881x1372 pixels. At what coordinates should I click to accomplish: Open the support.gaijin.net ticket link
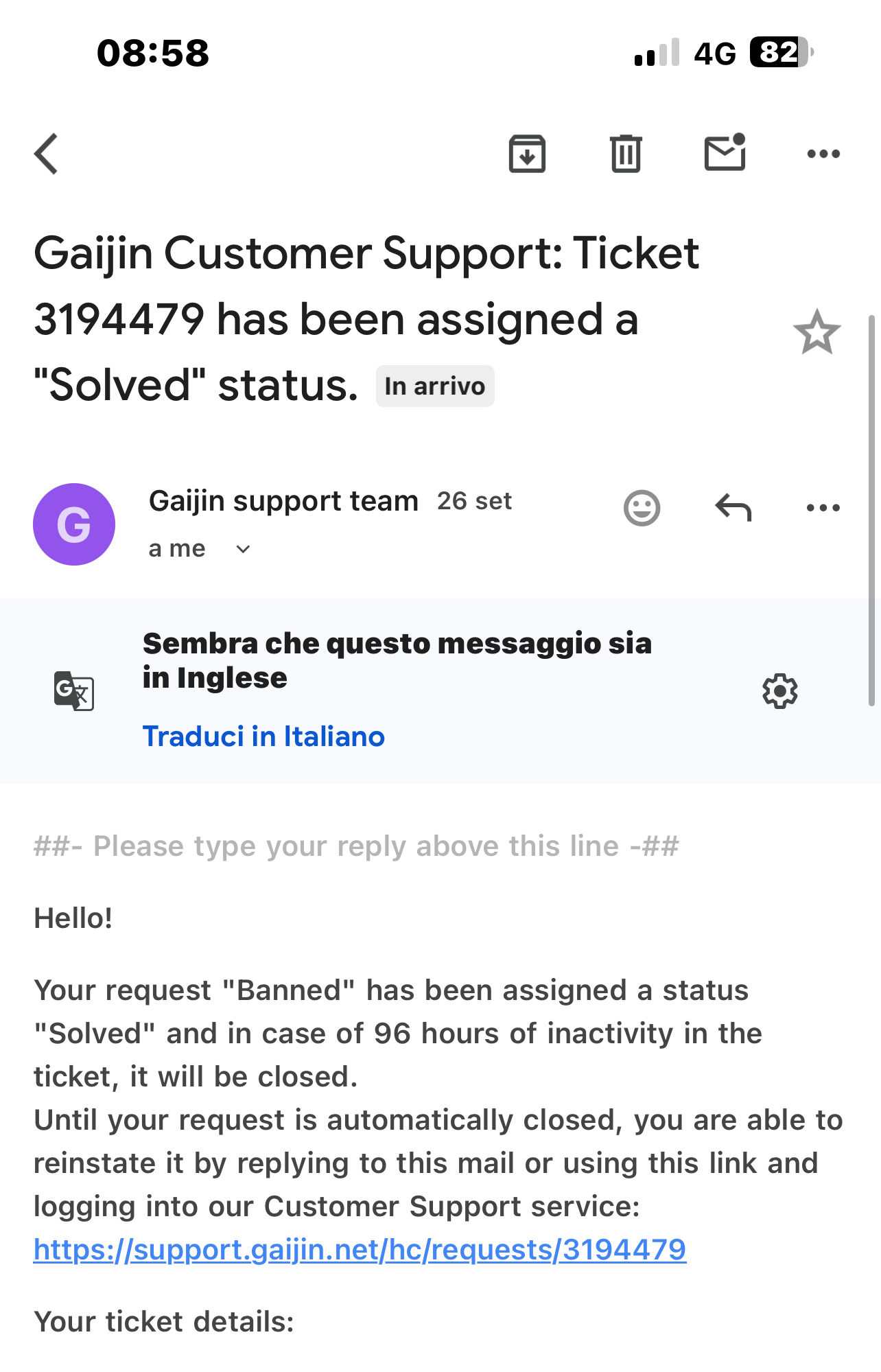tap(360, 1250)
